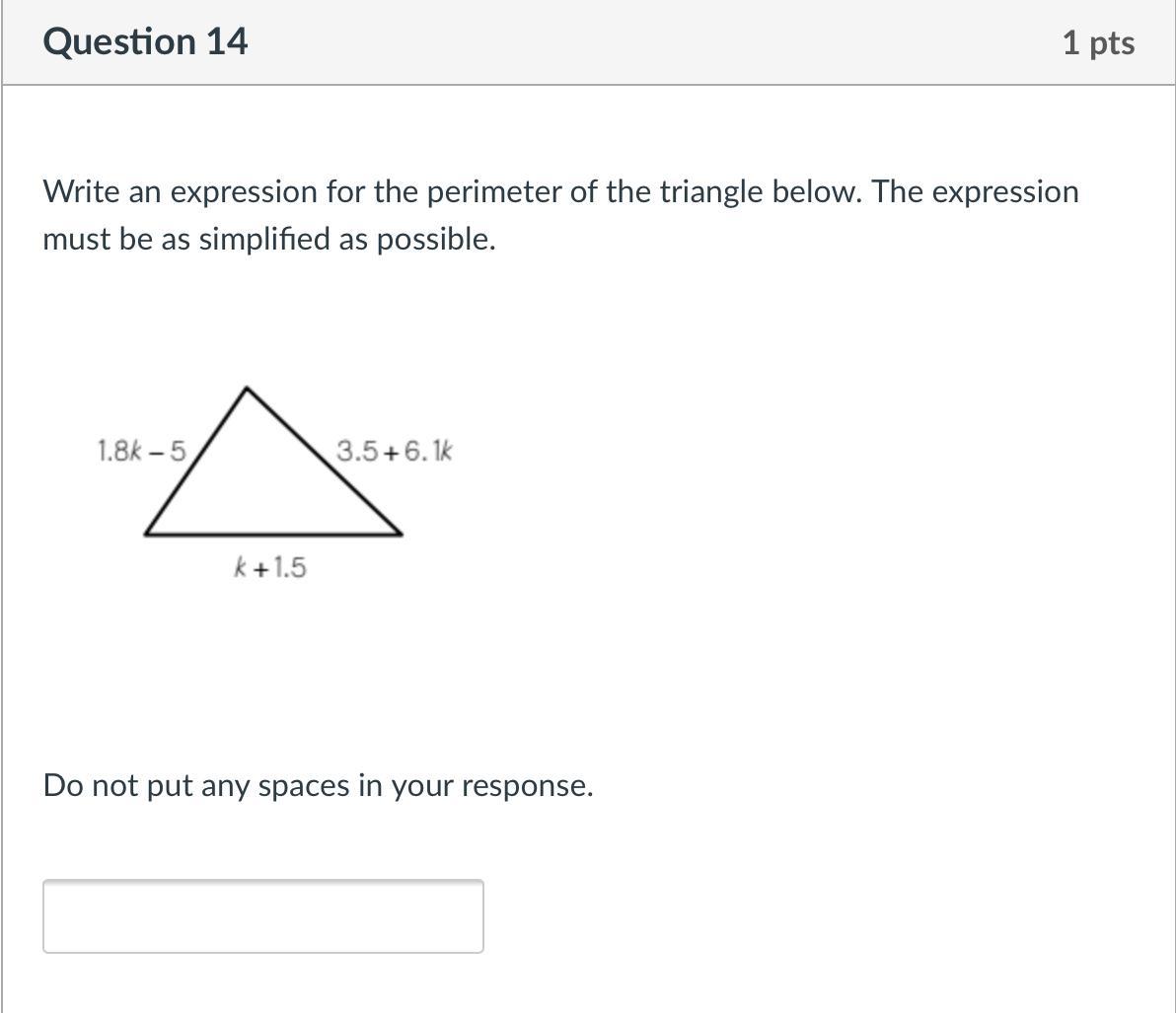
Task: Click the top vertex of the triangle
Action: tap(245, 389)
